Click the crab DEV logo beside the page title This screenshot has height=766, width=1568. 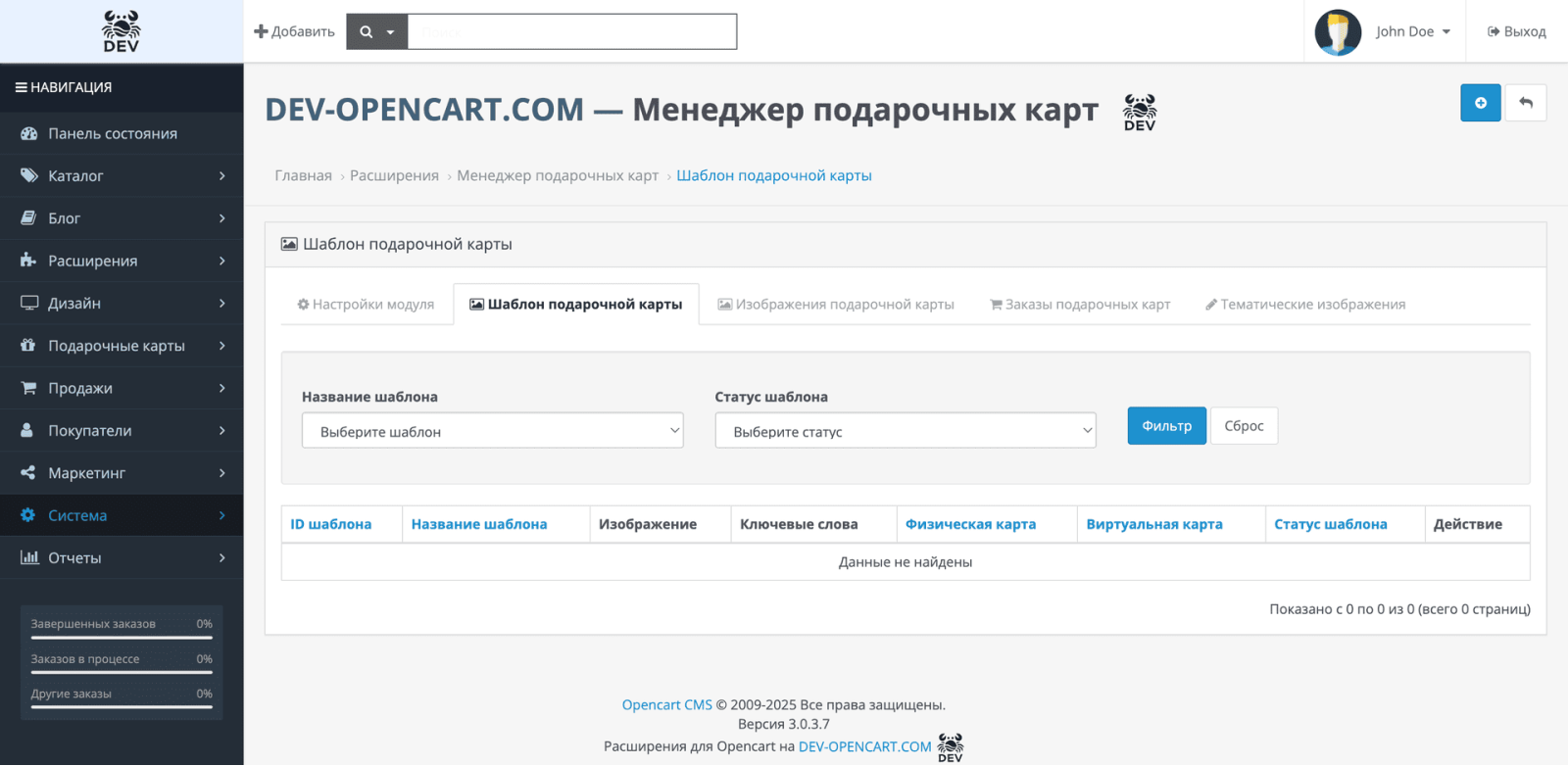click(x=1140, y=112)
